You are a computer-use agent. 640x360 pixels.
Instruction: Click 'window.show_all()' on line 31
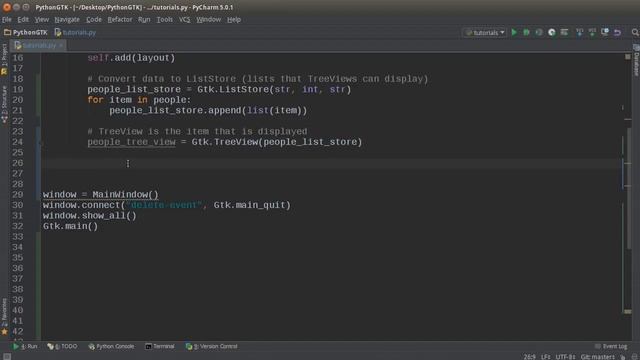(x=89, y=216)
